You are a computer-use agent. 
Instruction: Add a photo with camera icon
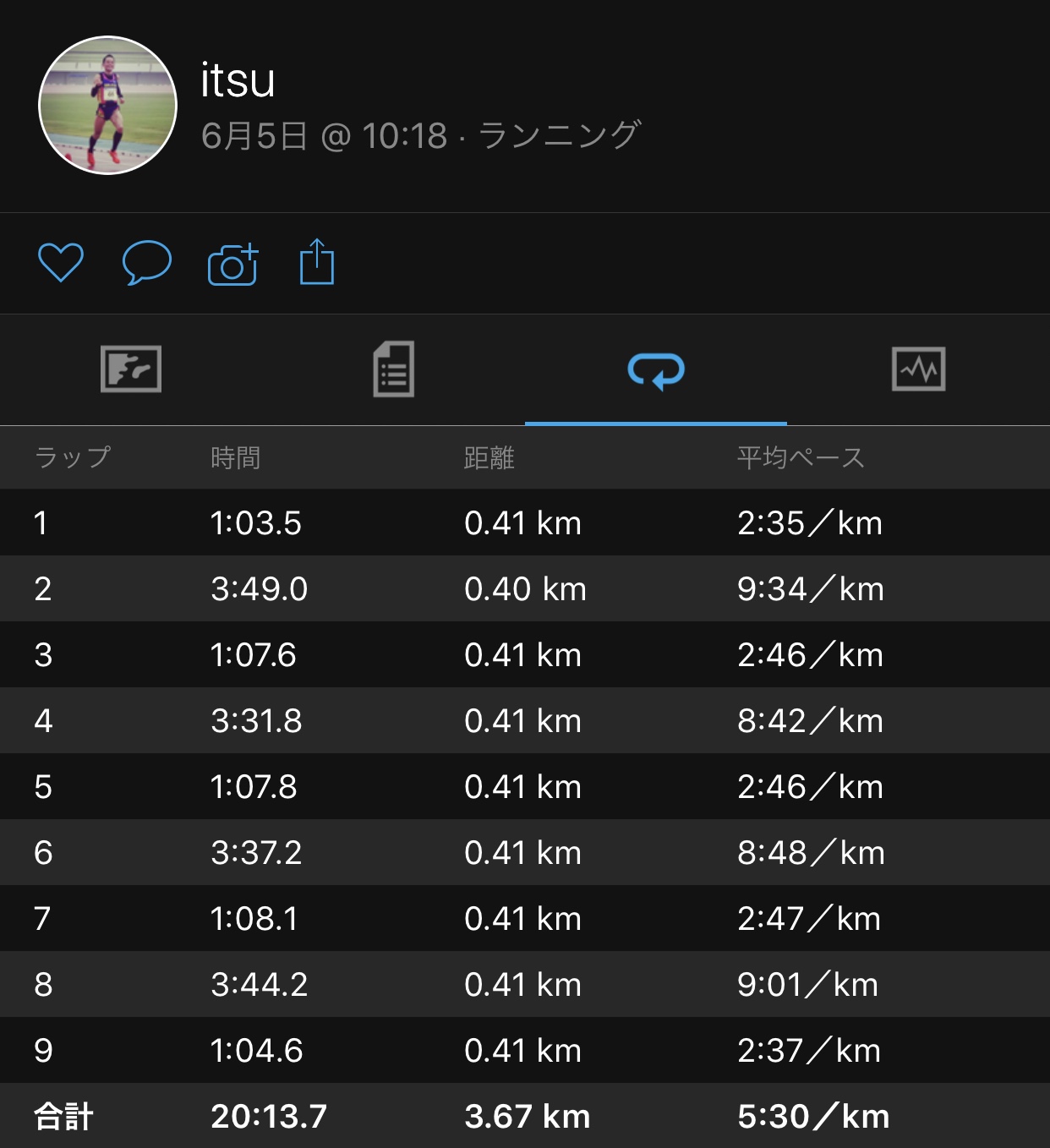tap(232, 265)
